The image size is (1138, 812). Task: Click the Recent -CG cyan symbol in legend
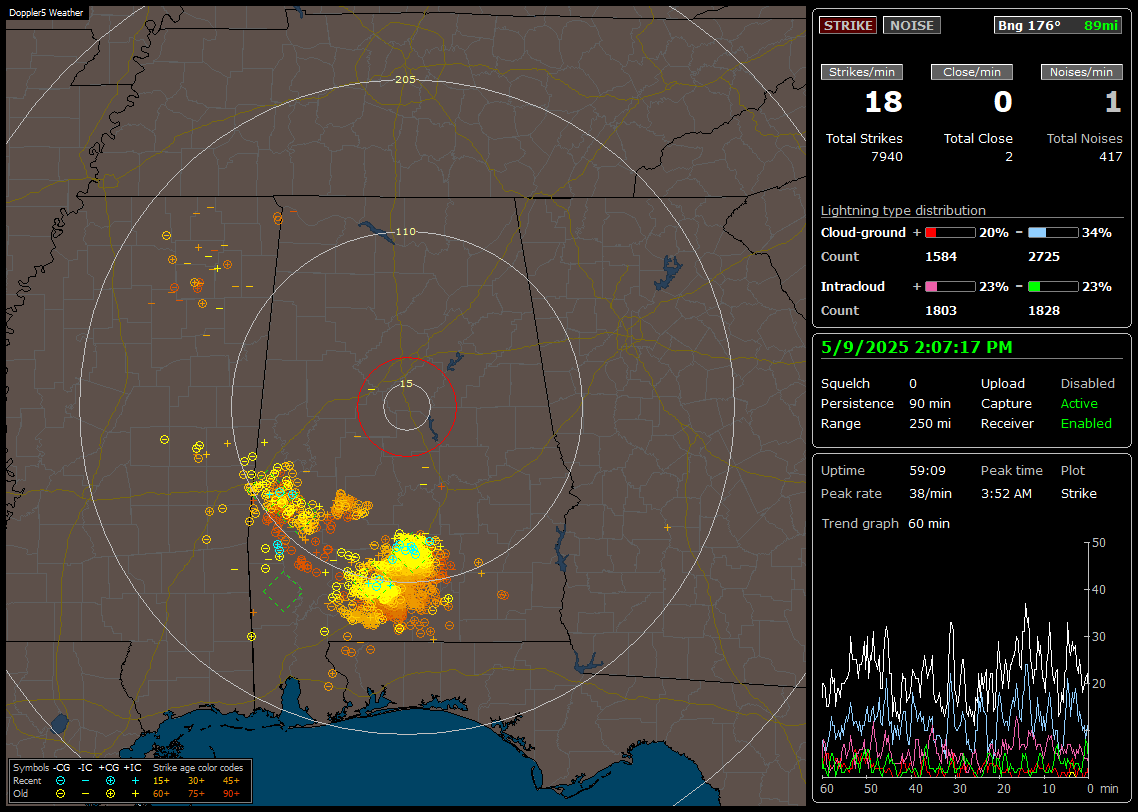point(60,781)
